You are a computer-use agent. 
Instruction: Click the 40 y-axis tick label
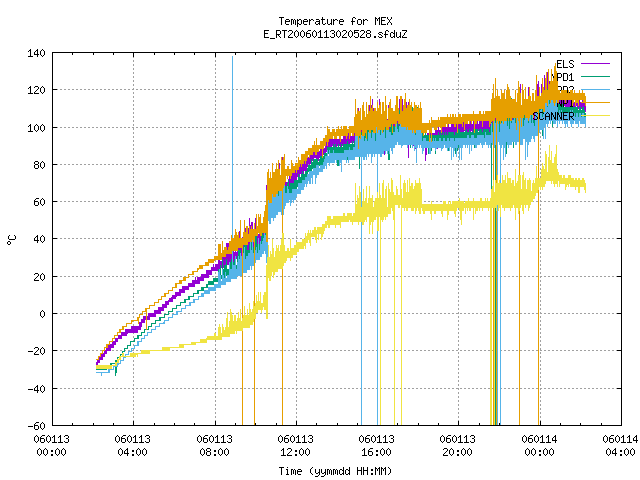tap(39, 239)
